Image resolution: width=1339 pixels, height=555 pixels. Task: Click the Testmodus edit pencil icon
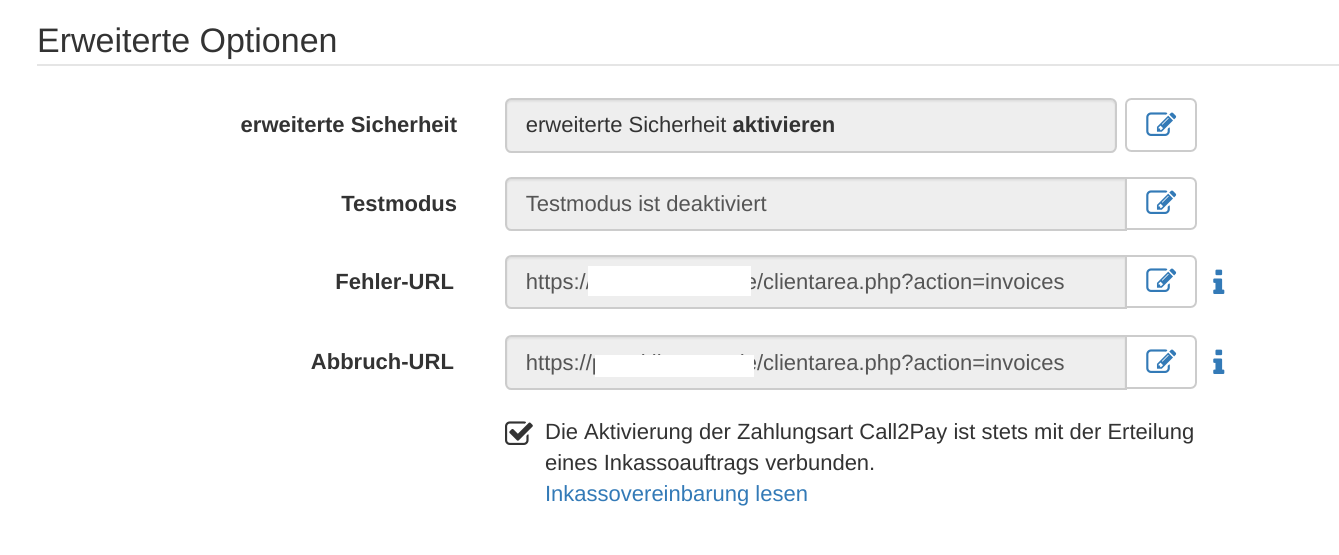coord(1160,204)
